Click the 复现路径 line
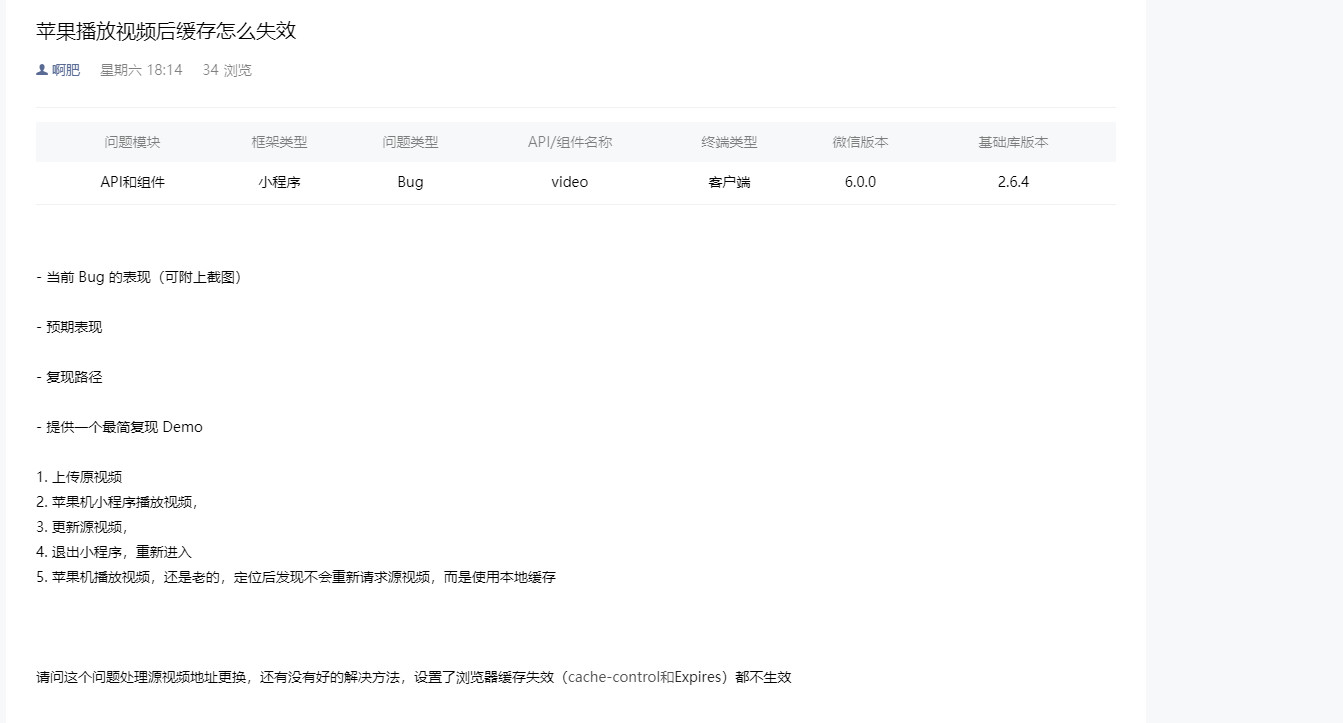 pyautogui.click(x=69, y=377)
